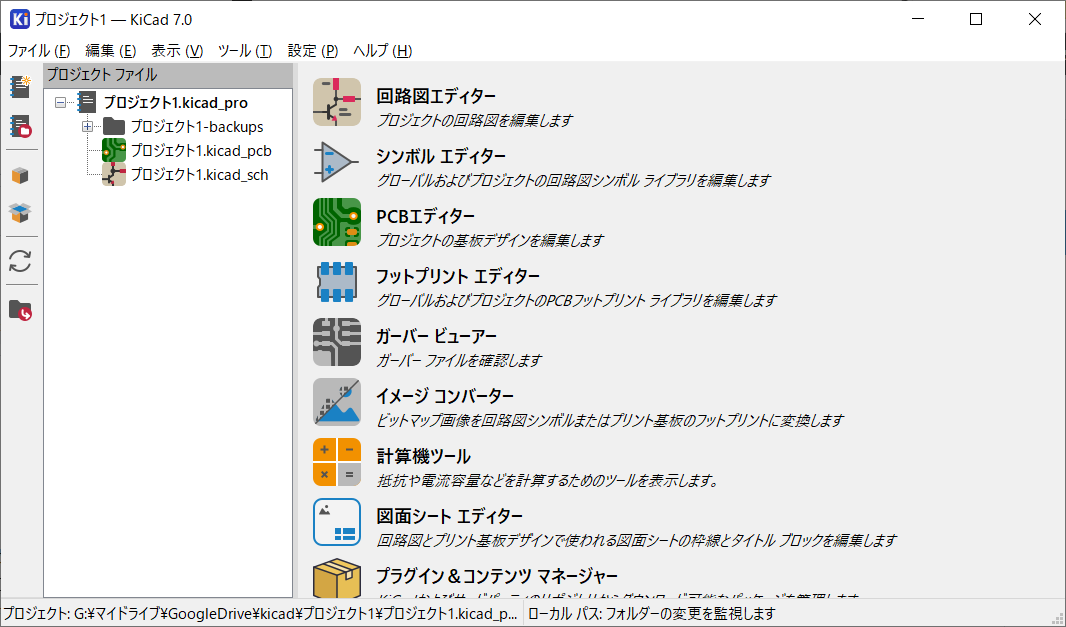
Task: Click the kicad_sch file icon in tree
Action: coord(114,174)
